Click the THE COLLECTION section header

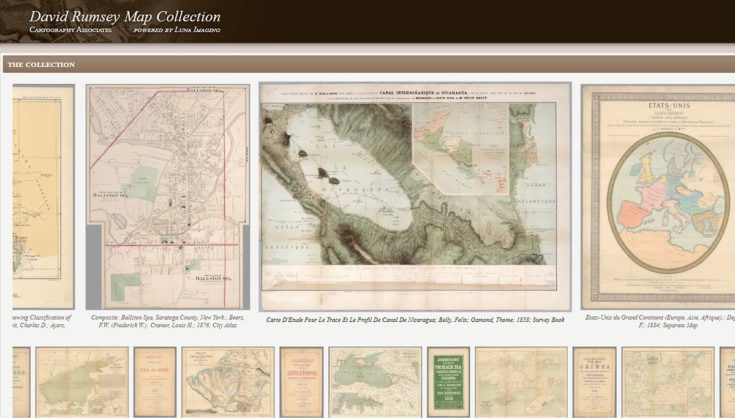(x=41, y=65)
